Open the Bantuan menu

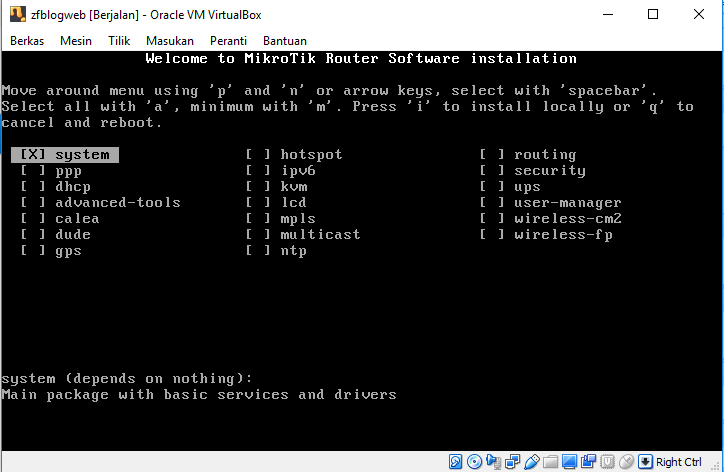(x=285, y=41)
